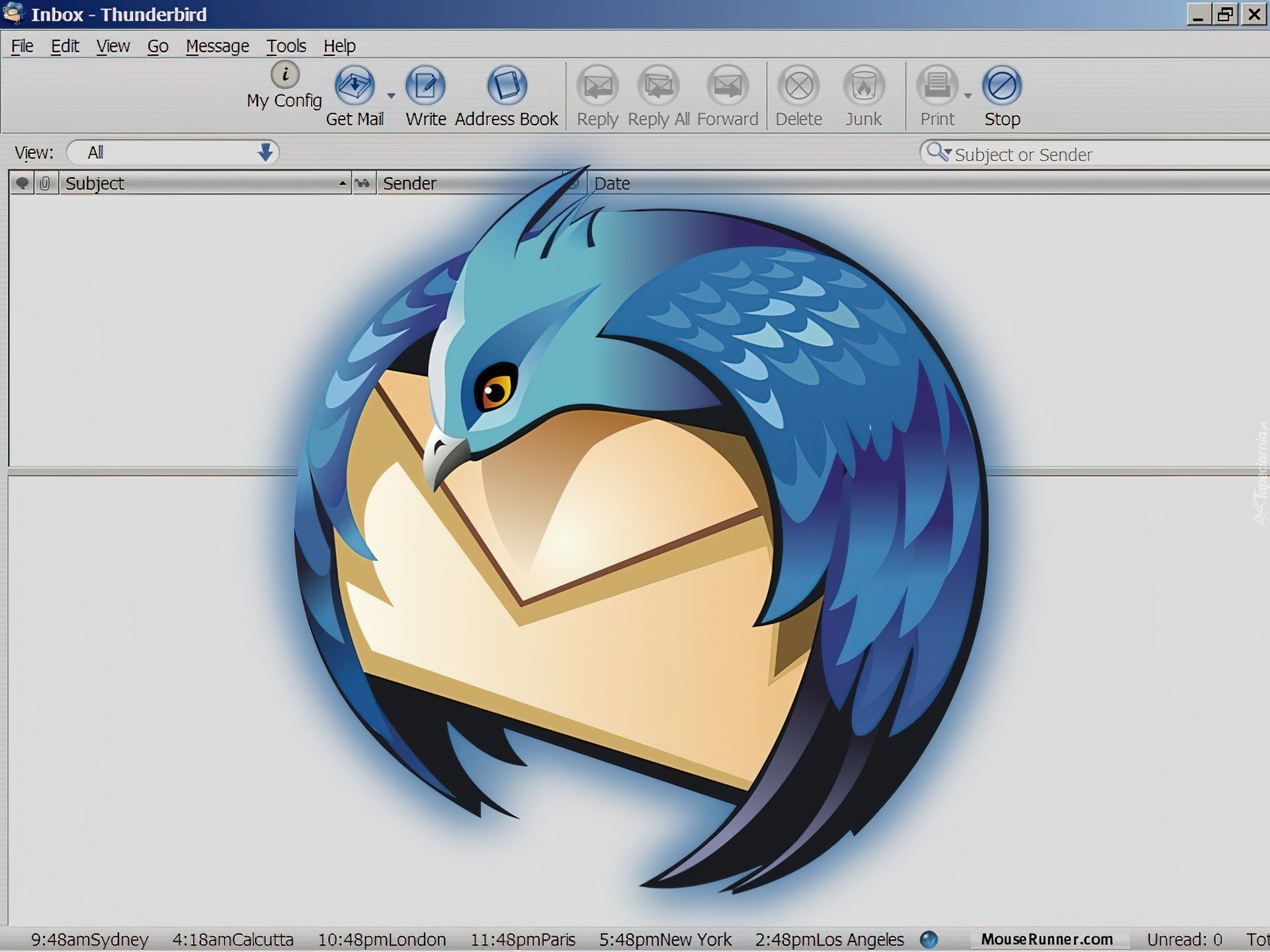Image resolution: width=1270 pixels, height=952 pixels.
Task: Click the globe icon in the status bar
Action: [x=929, y=939]
